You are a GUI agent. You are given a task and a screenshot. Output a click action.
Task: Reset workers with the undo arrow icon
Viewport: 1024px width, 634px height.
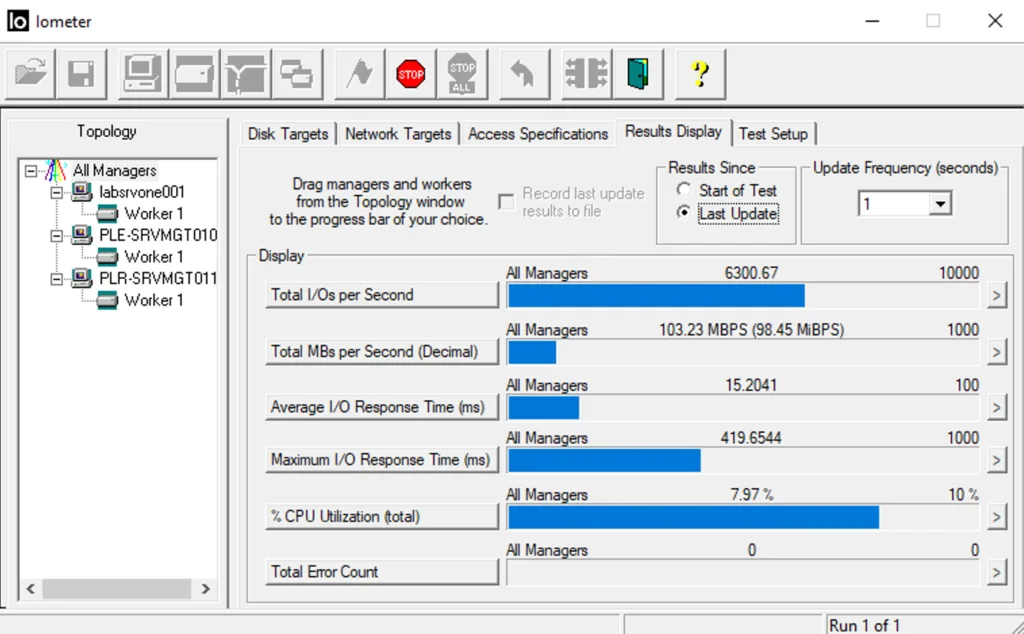pyautogui.click(x=524, y=74)
